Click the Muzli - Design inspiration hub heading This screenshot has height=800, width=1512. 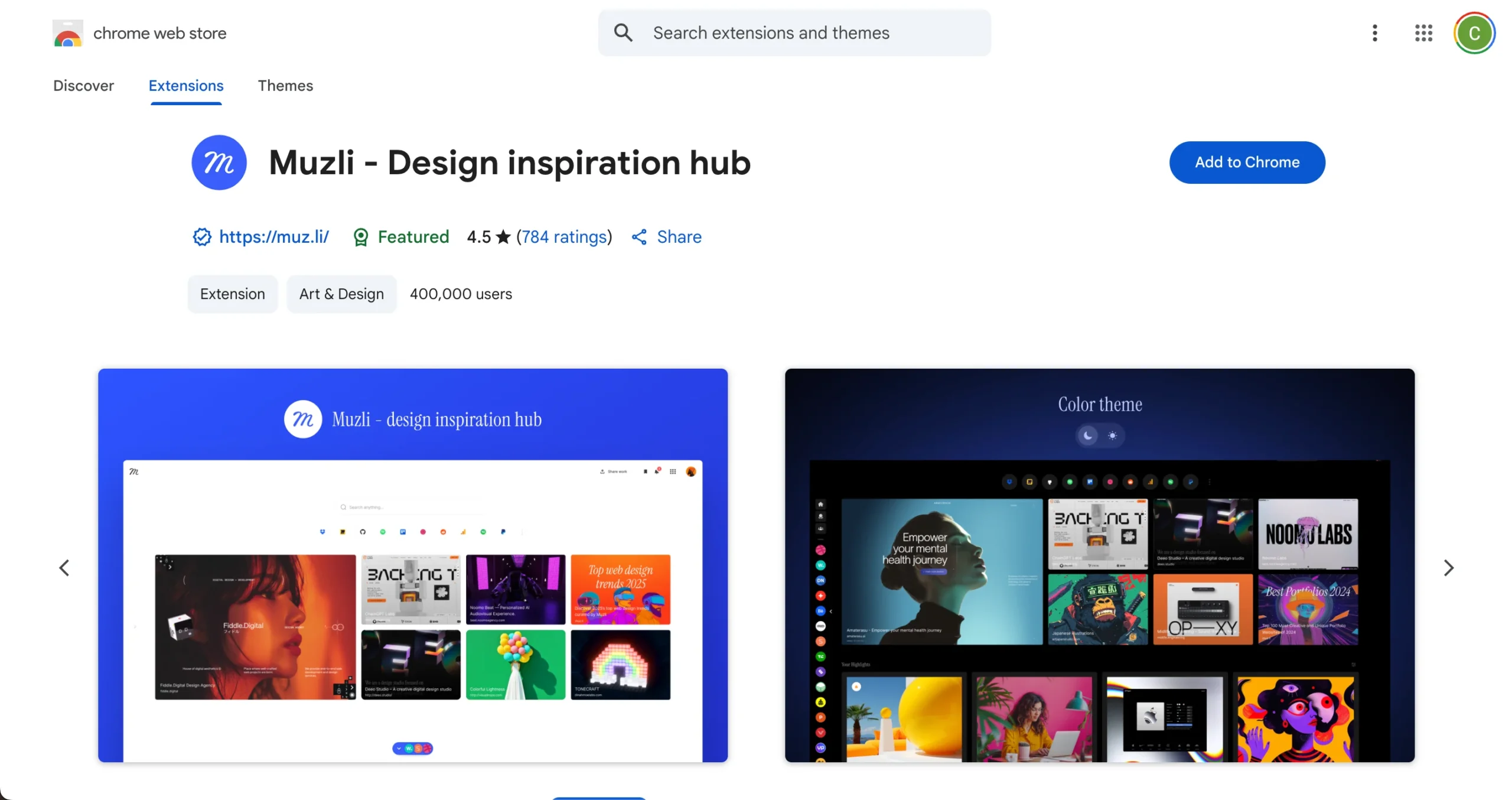tap(509, 162)
